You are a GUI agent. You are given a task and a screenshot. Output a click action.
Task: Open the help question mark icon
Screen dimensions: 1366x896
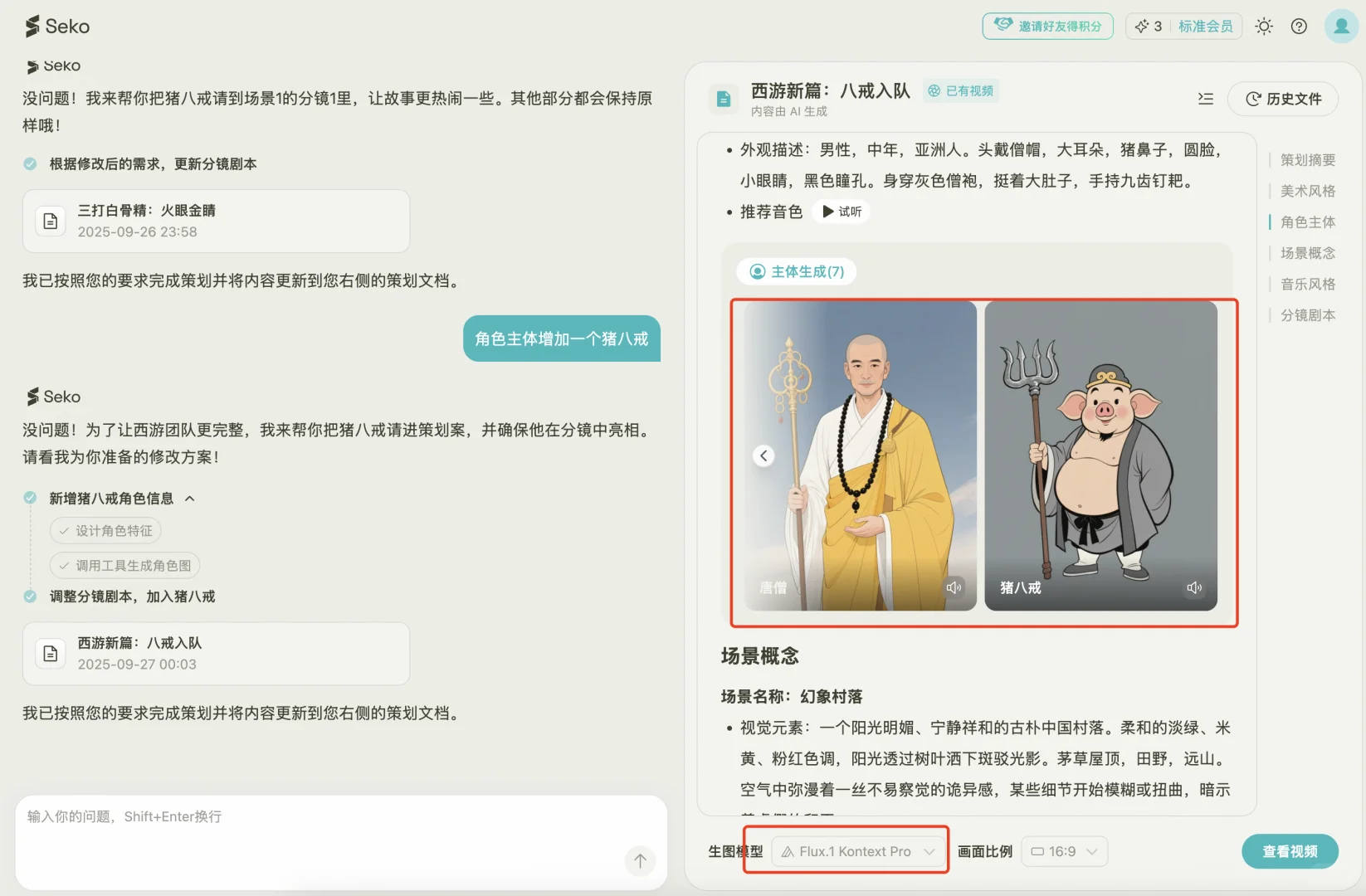tap(1300, 27)
